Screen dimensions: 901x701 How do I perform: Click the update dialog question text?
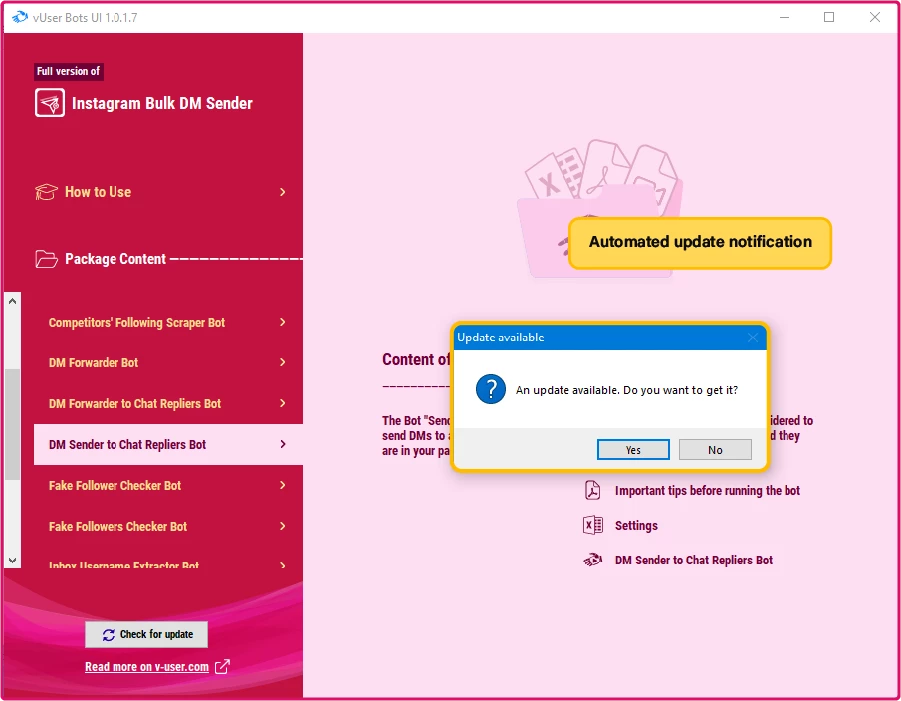(627, 390)
